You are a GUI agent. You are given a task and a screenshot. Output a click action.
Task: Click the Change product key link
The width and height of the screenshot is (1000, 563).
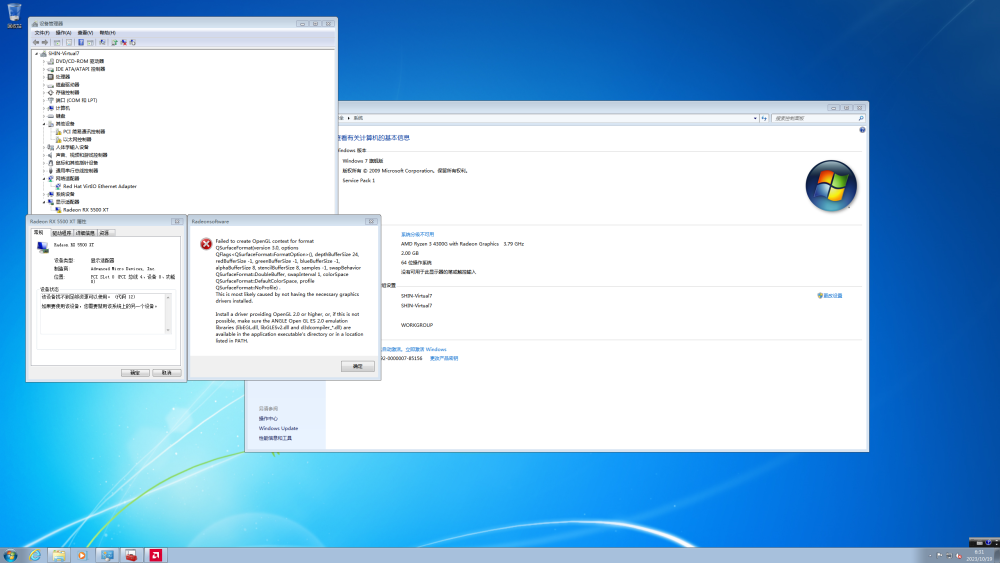pos(444,358)
